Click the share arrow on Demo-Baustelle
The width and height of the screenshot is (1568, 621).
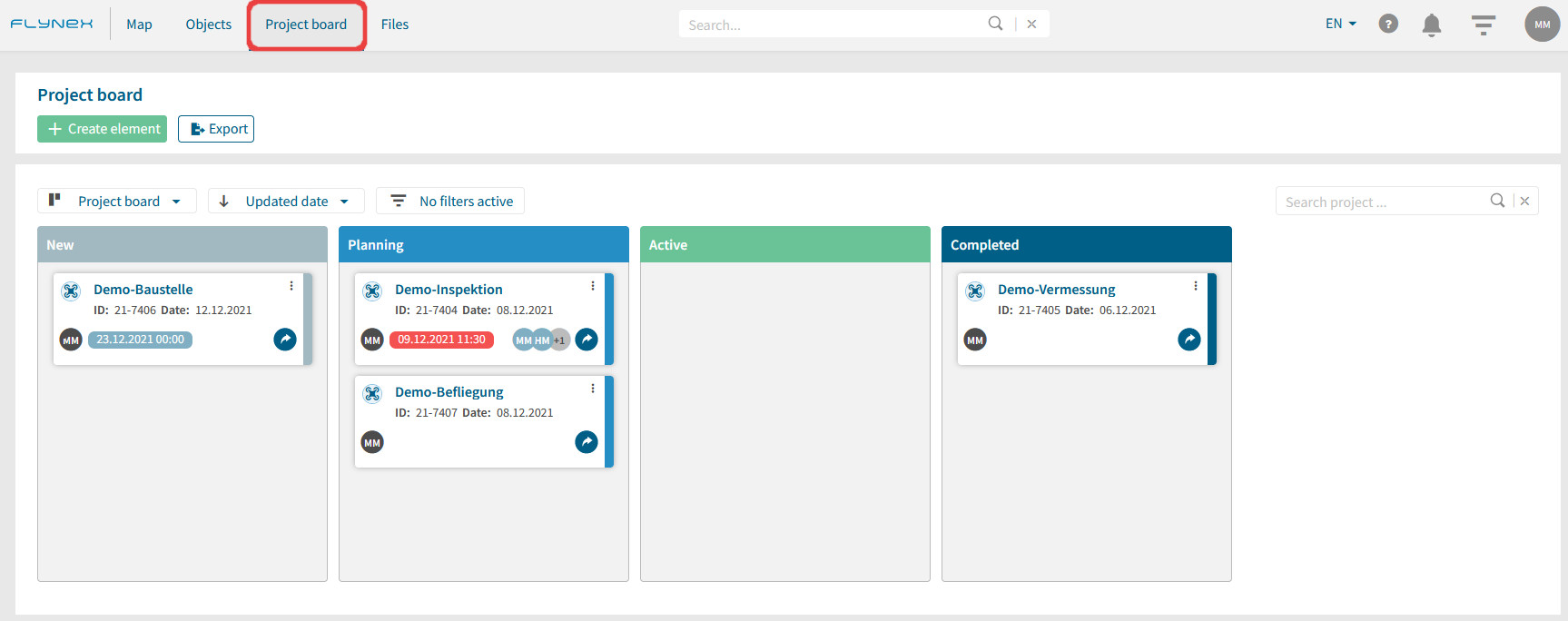(x=285, y=340)
